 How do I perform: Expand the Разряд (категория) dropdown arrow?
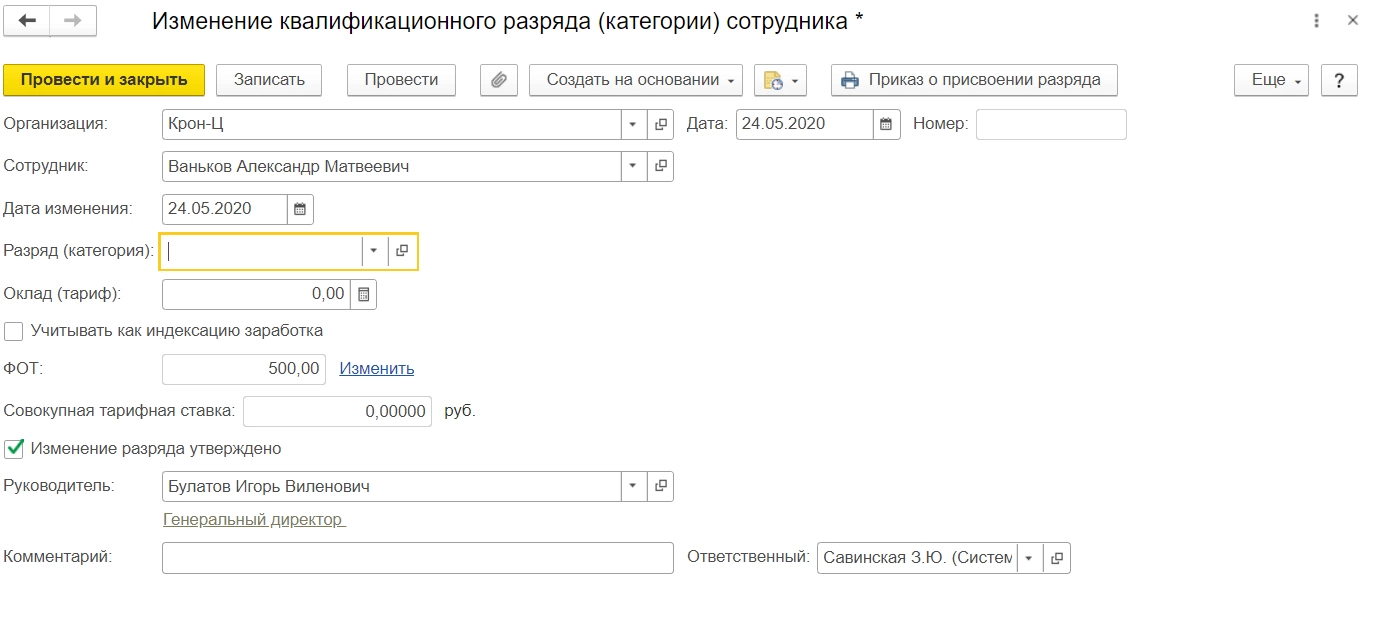(x=374, y=251)
